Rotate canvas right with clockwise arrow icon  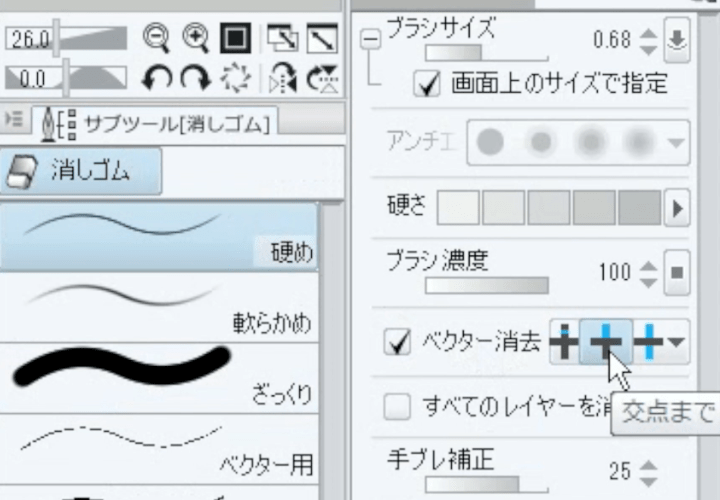click(196, 79)
